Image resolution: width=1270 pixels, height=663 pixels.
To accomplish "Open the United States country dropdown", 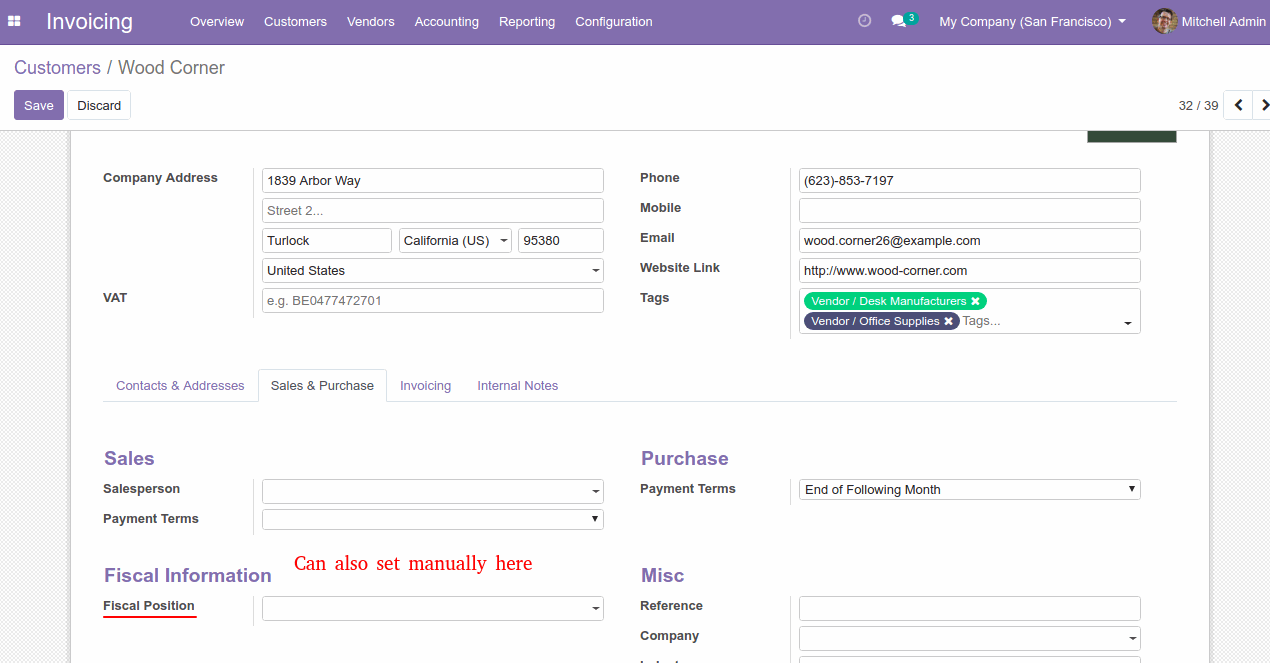I will coord(433,271).
